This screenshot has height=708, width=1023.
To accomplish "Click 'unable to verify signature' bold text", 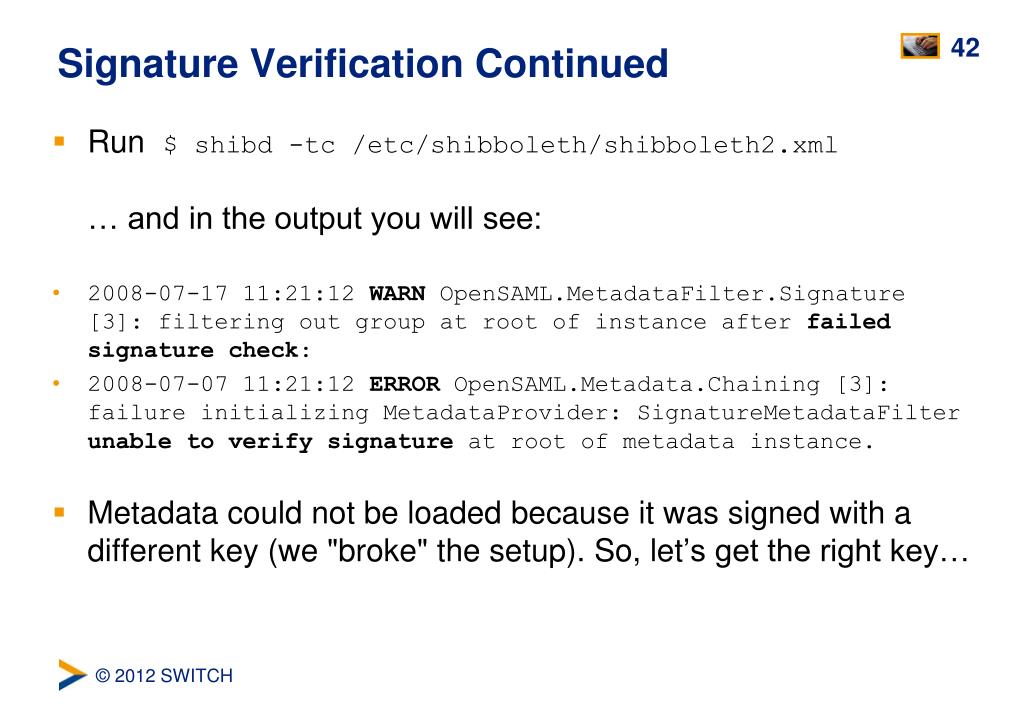I will tap(270, 442).
